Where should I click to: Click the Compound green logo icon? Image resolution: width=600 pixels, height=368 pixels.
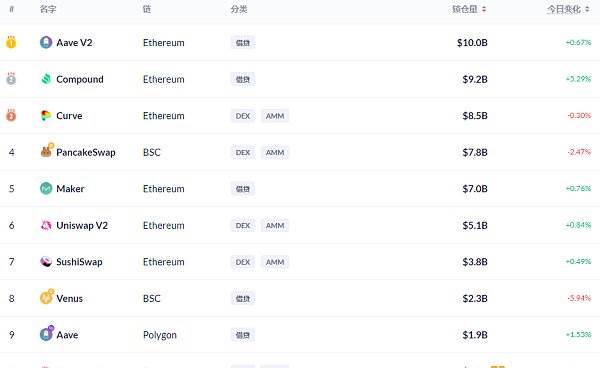point(46,79)
